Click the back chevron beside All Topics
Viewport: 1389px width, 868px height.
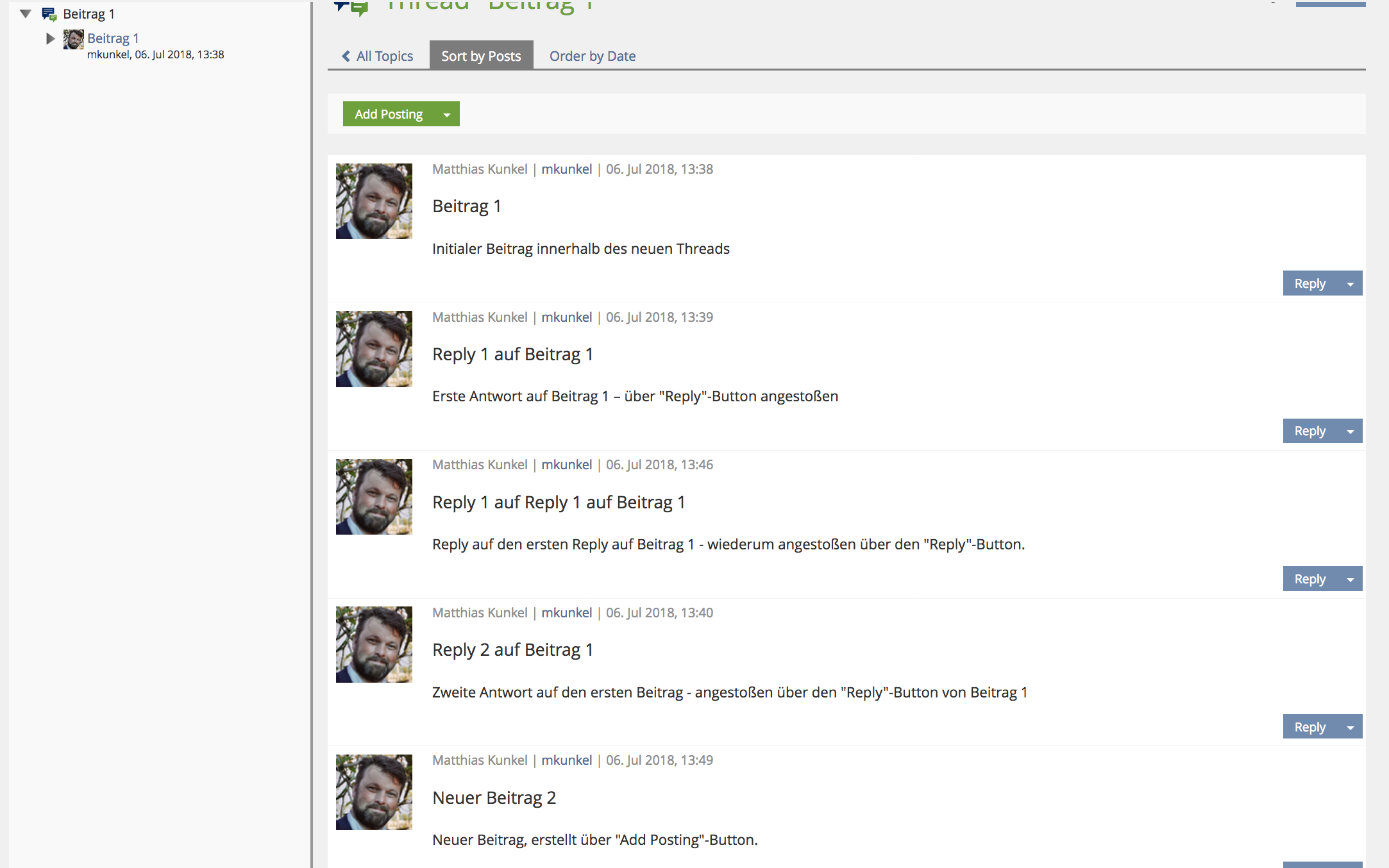[346, 56]
